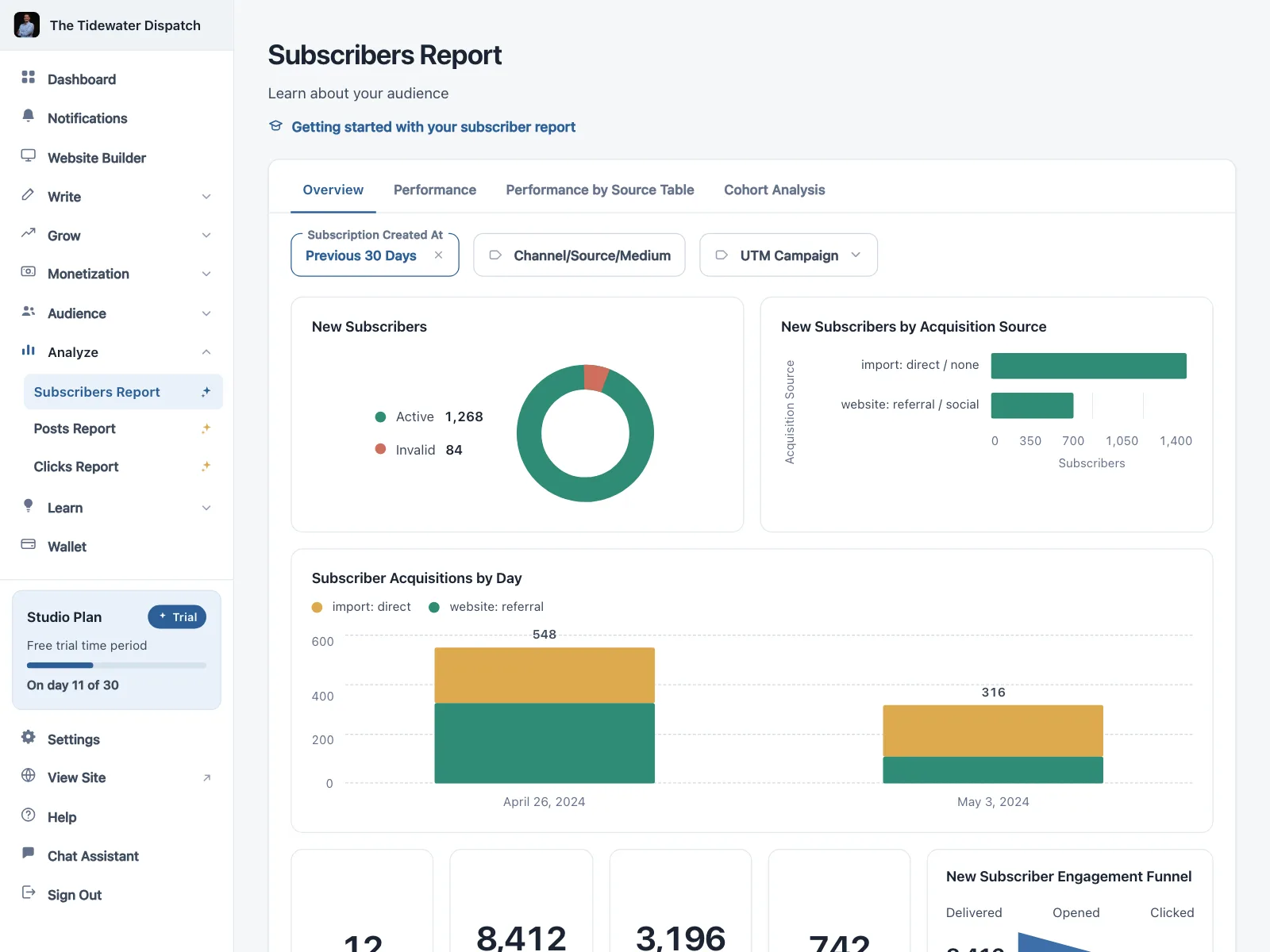This screenshot has height=952, width=1270.
Task: Click the red Invalid donut segment
Action: [x=595, y=378]
